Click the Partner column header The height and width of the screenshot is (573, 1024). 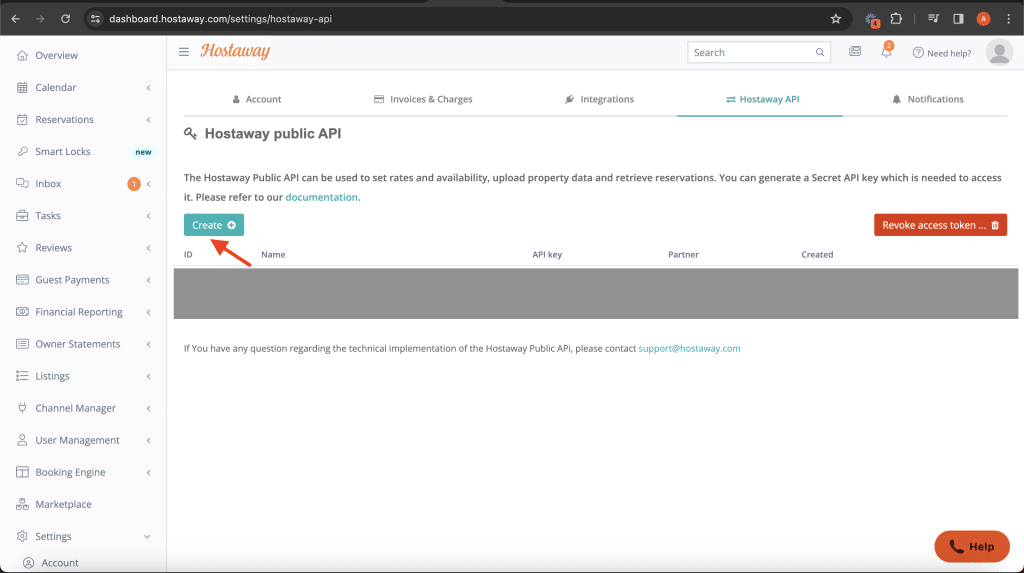[683, 254]
